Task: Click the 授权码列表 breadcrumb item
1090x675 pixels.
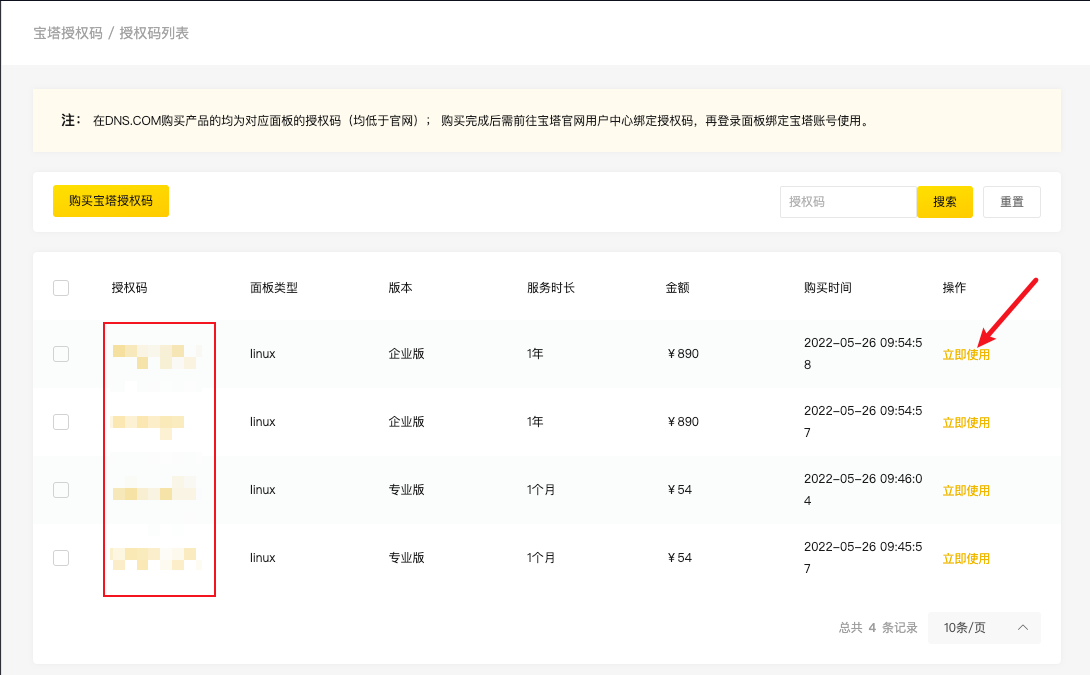Action: [154, 33]
